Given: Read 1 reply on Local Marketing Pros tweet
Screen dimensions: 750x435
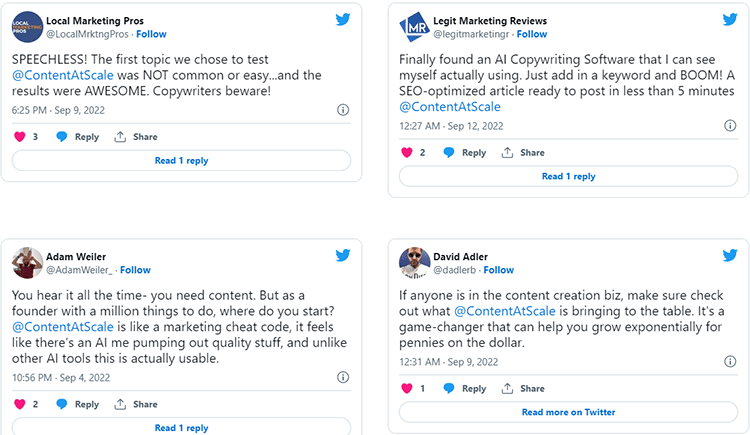Looking at the screenshot, I should pyautogui.click(x=181, y=160).
